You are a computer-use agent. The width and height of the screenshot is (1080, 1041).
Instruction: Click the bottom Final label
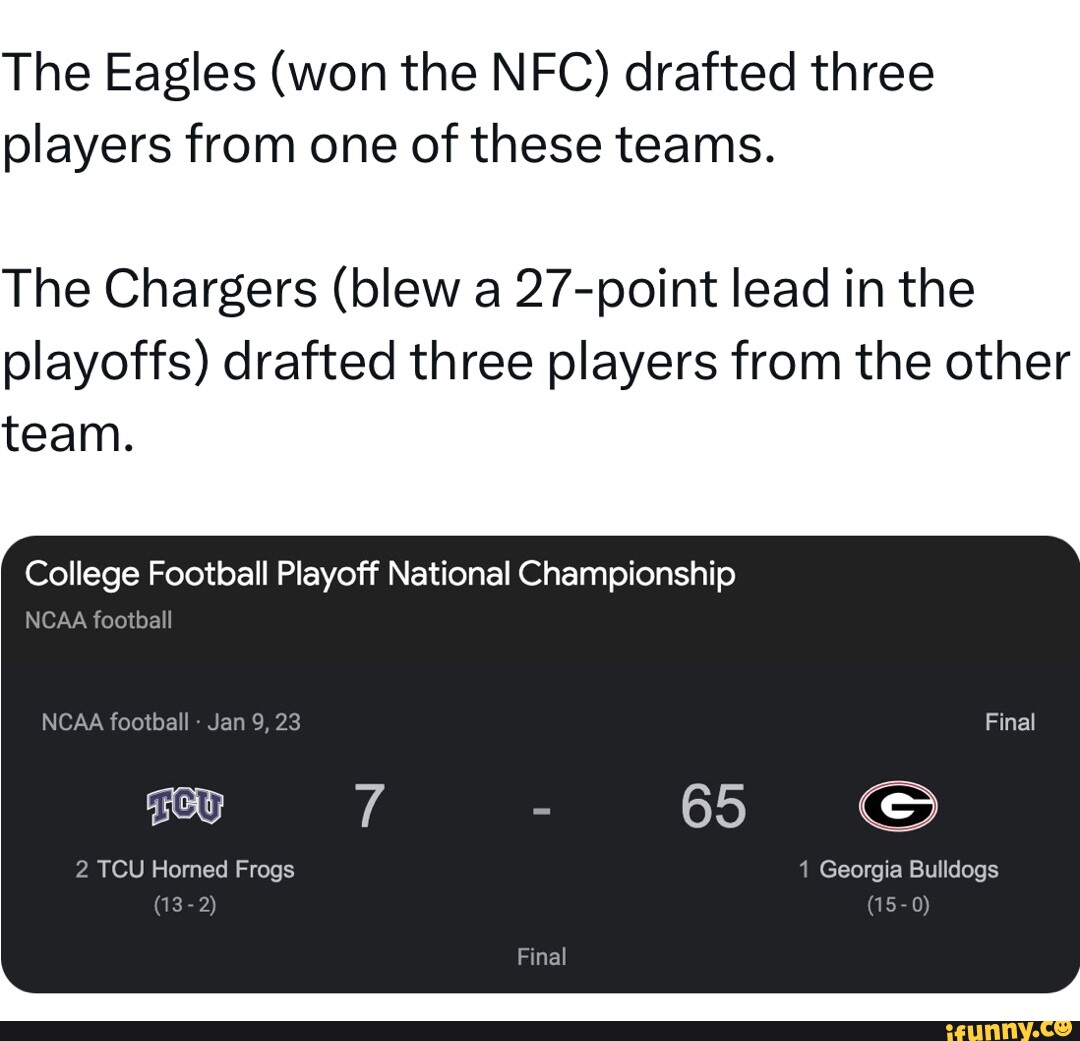click(x=541, y=956)
